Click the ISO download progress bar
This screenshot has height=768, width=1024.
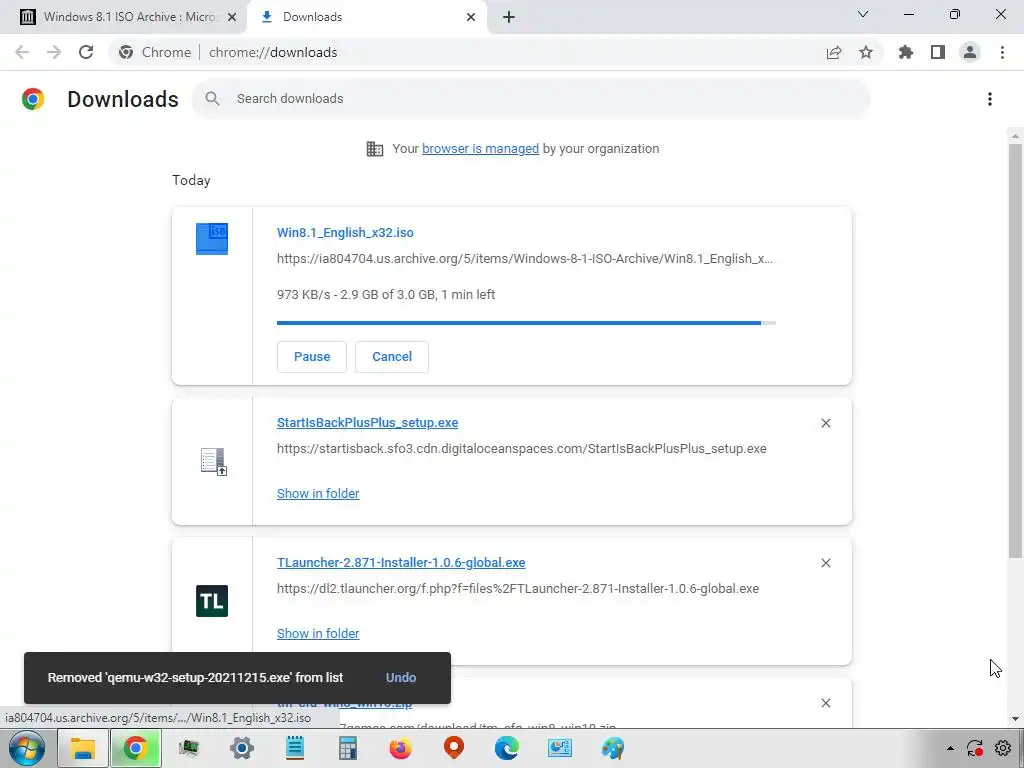click(x=526, y=323)
